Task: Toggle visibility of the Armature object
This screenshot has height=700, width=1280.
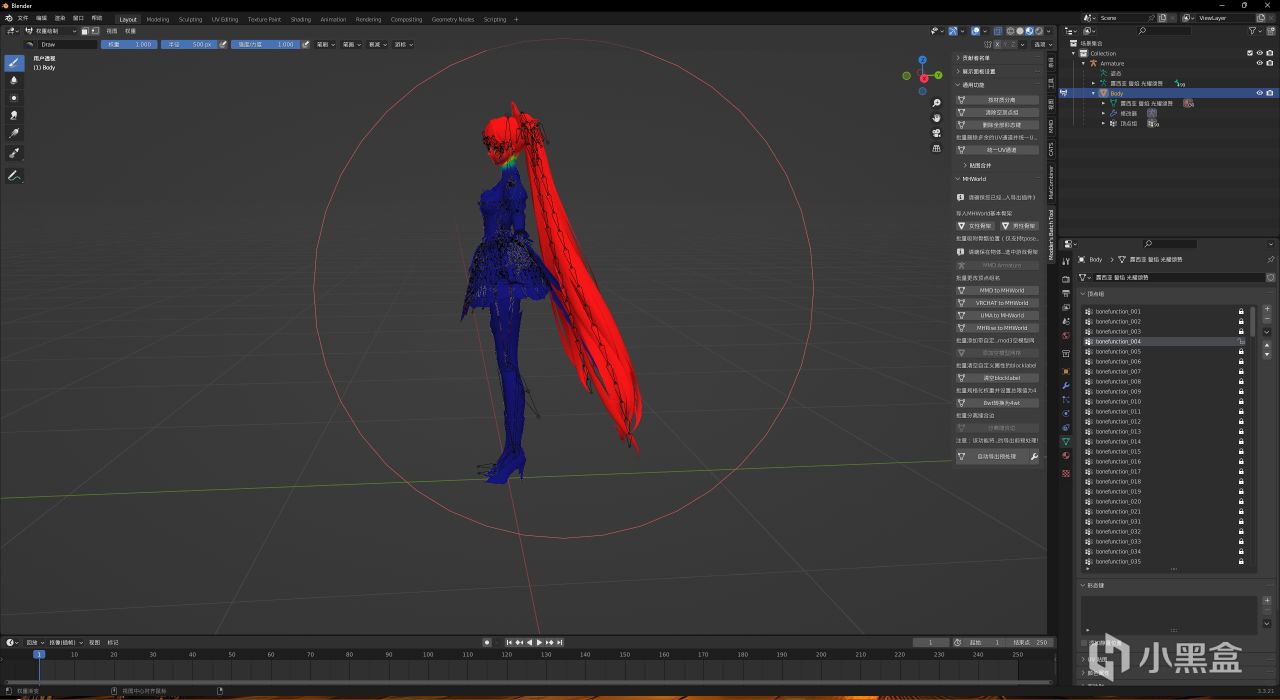Action: click(x=1259, y=63)
